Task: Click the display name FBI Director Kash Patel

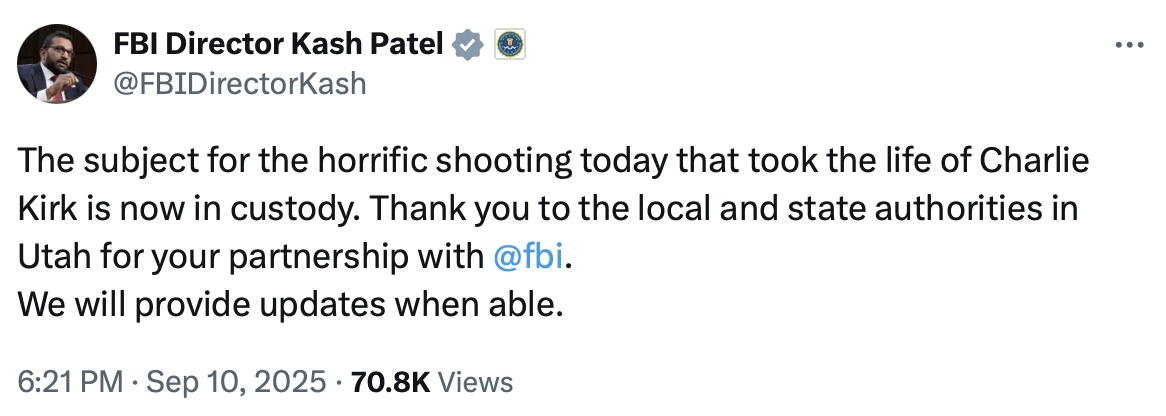Action: point(280,44)
